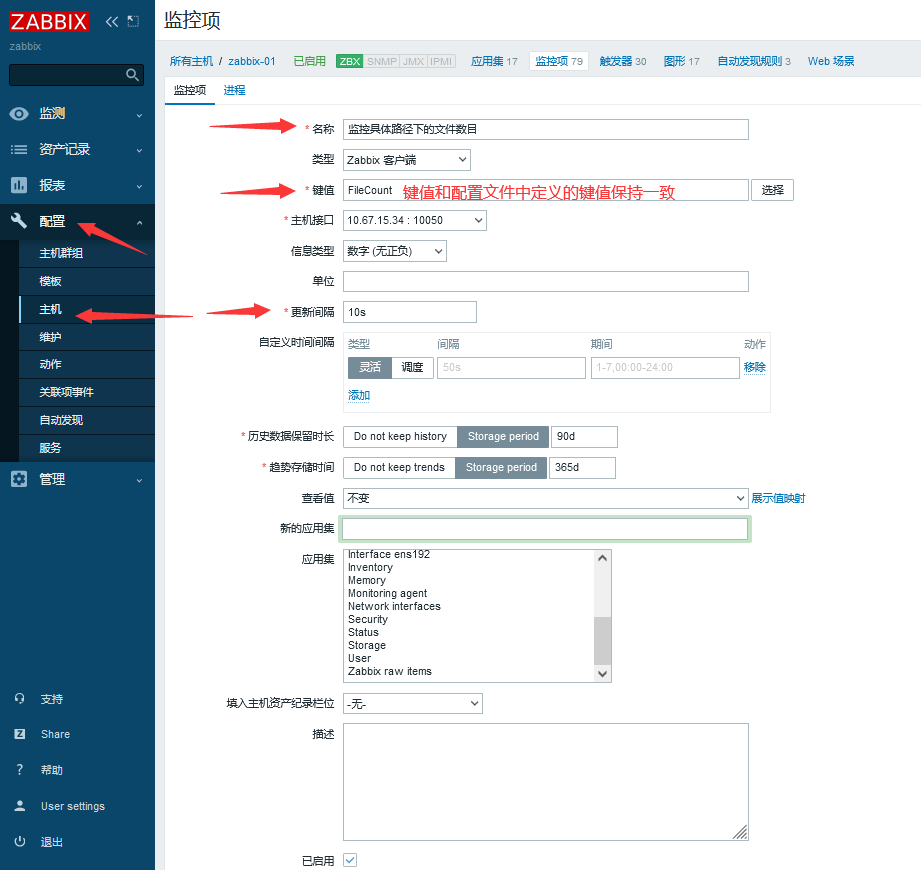The image size is (921, 870).
Task: Expand the 资产记录 menu chevron
Action: [139, 151]
